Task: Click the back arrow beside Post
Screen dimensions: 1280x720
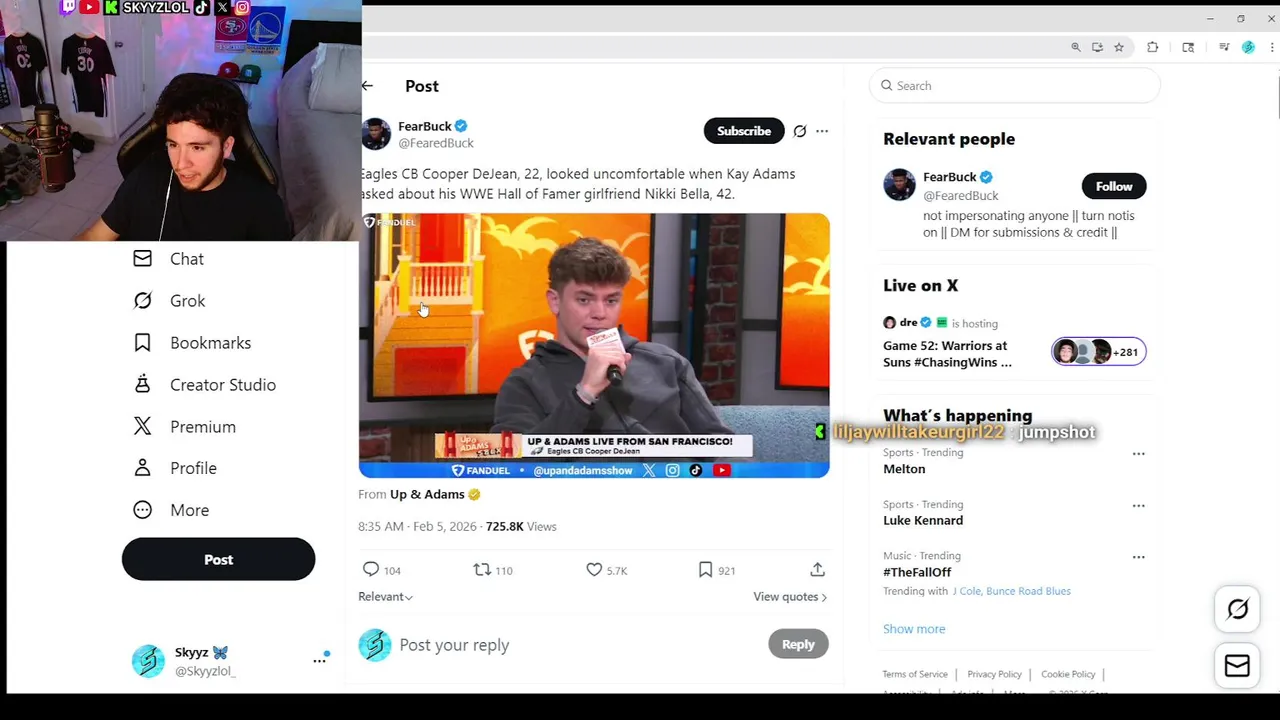Action: pyautogui.click(x=367, y=86)
